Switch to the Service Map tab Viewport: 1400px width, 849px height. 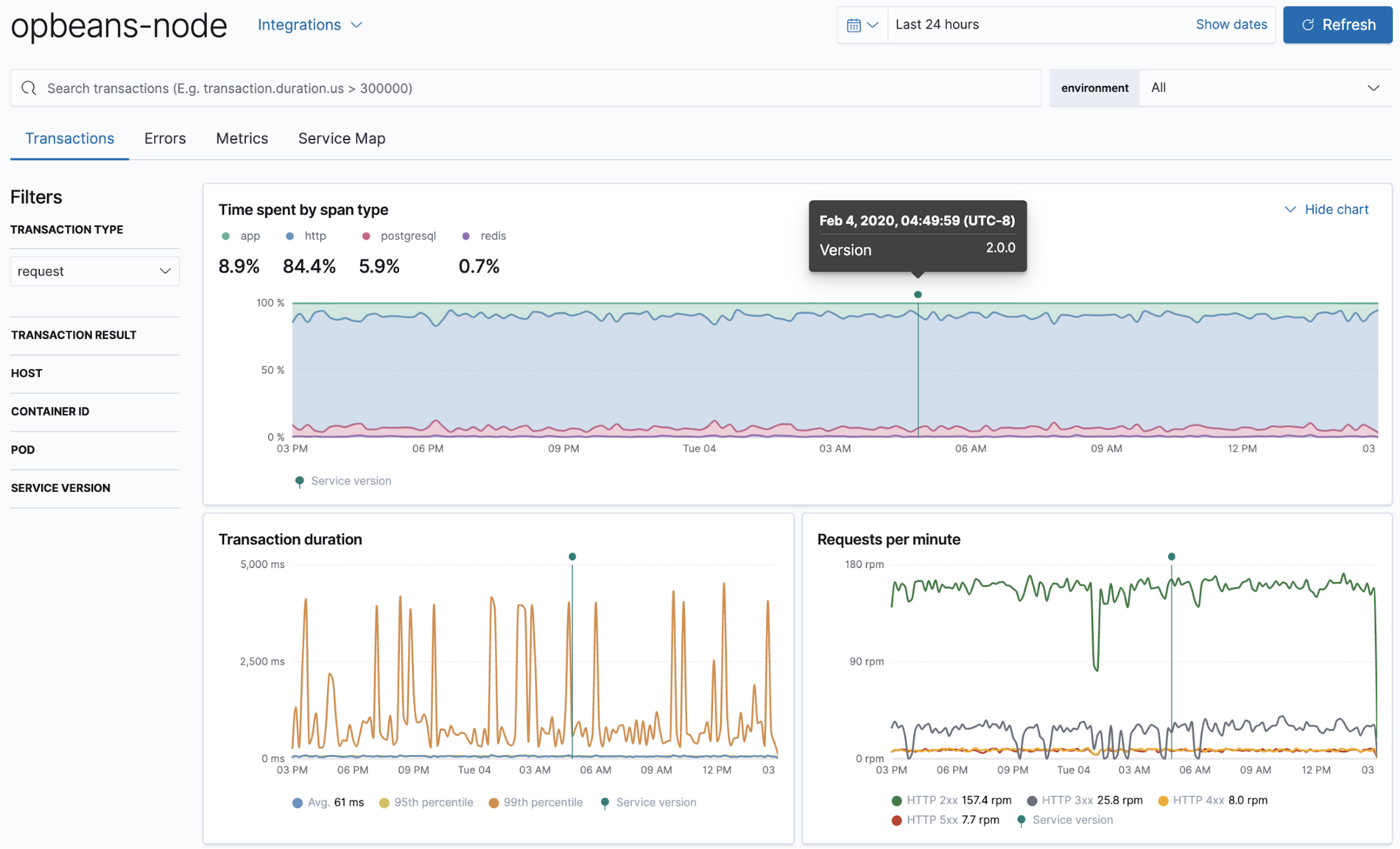click(x=341, y=139)
